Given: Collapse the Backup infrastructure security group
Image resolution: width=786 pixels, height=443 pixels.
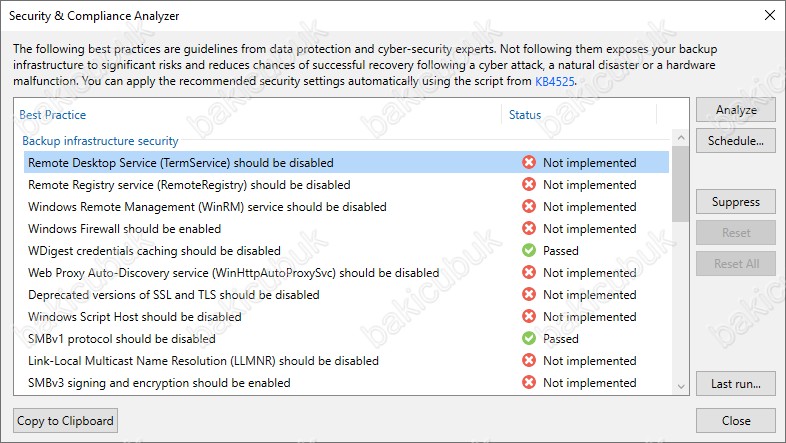Looking at the screenshot, I should [x=100, y=141].
